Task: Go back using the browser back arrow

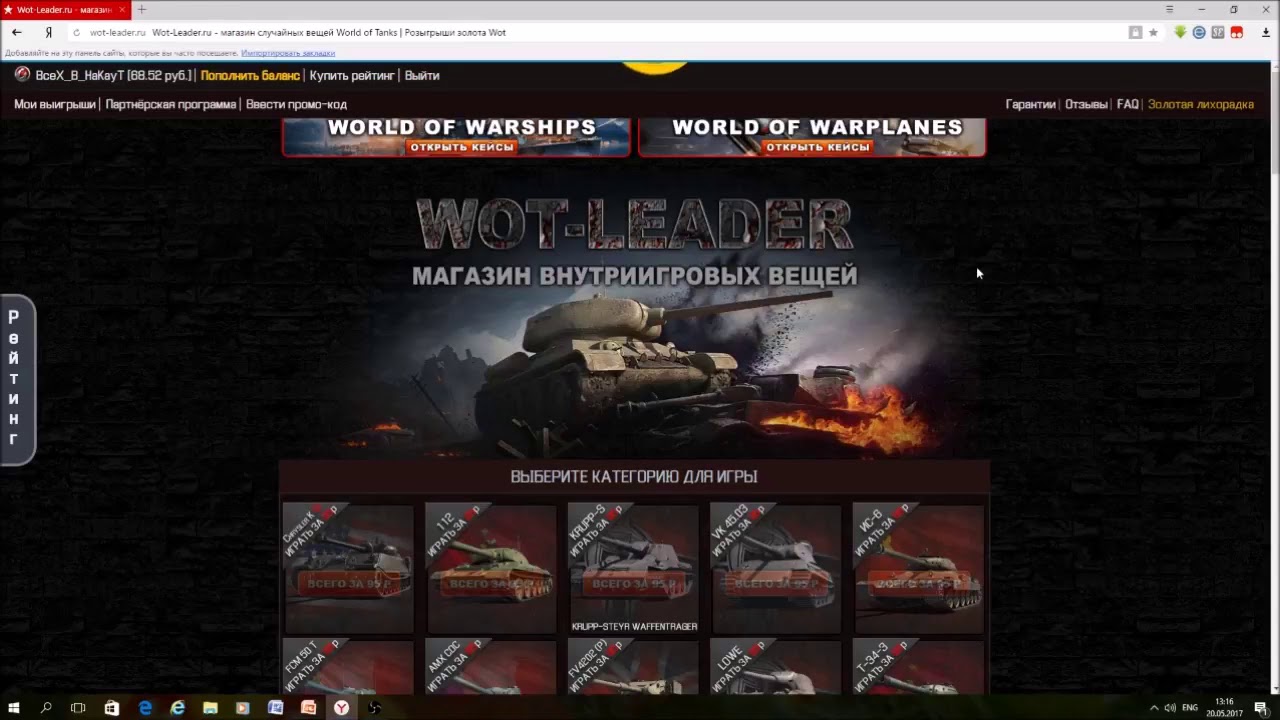Action: [x=16, y=32]
